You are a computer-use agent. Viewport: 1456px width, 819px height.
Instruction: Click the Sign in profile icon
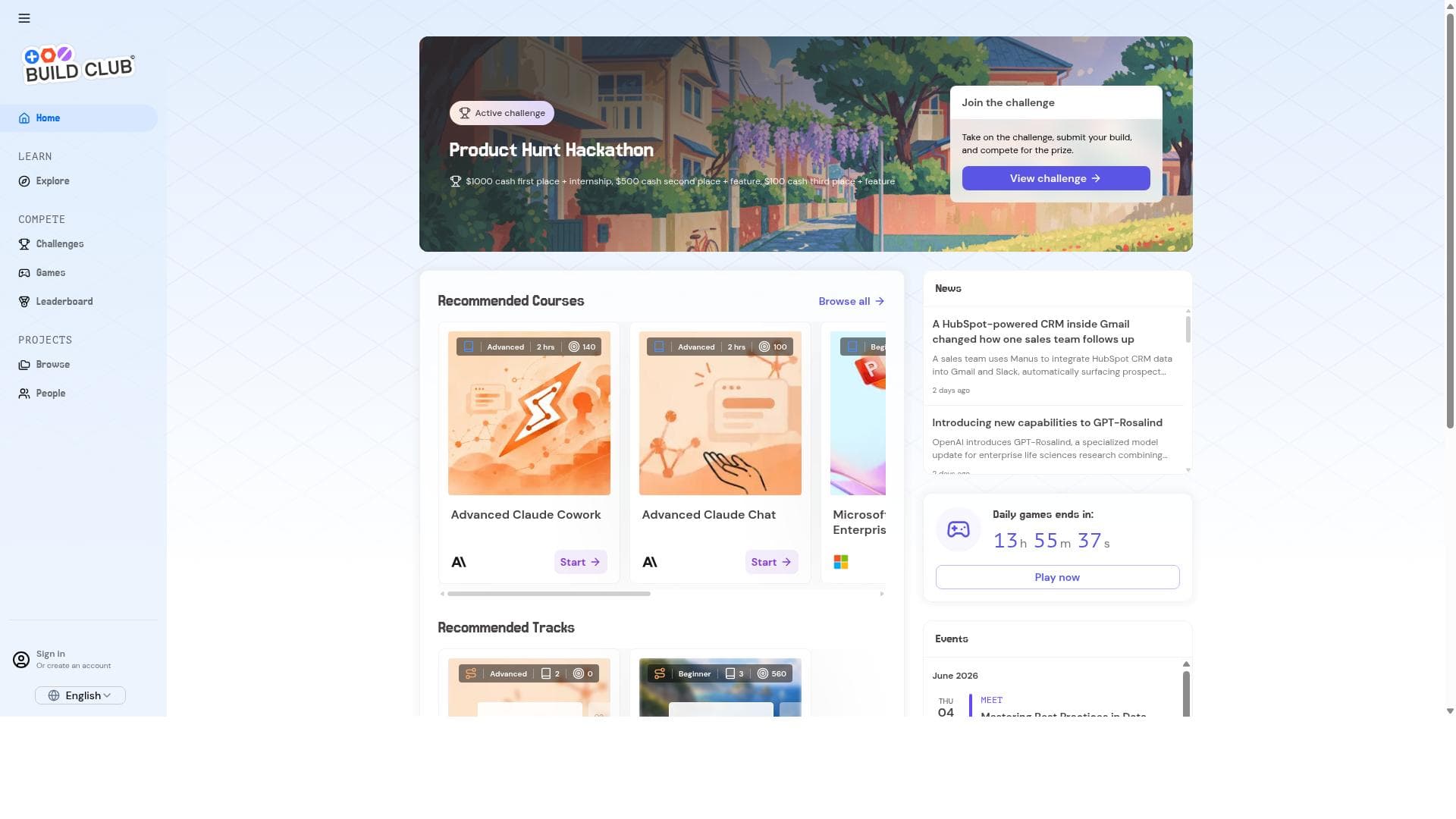pos(21,660)
